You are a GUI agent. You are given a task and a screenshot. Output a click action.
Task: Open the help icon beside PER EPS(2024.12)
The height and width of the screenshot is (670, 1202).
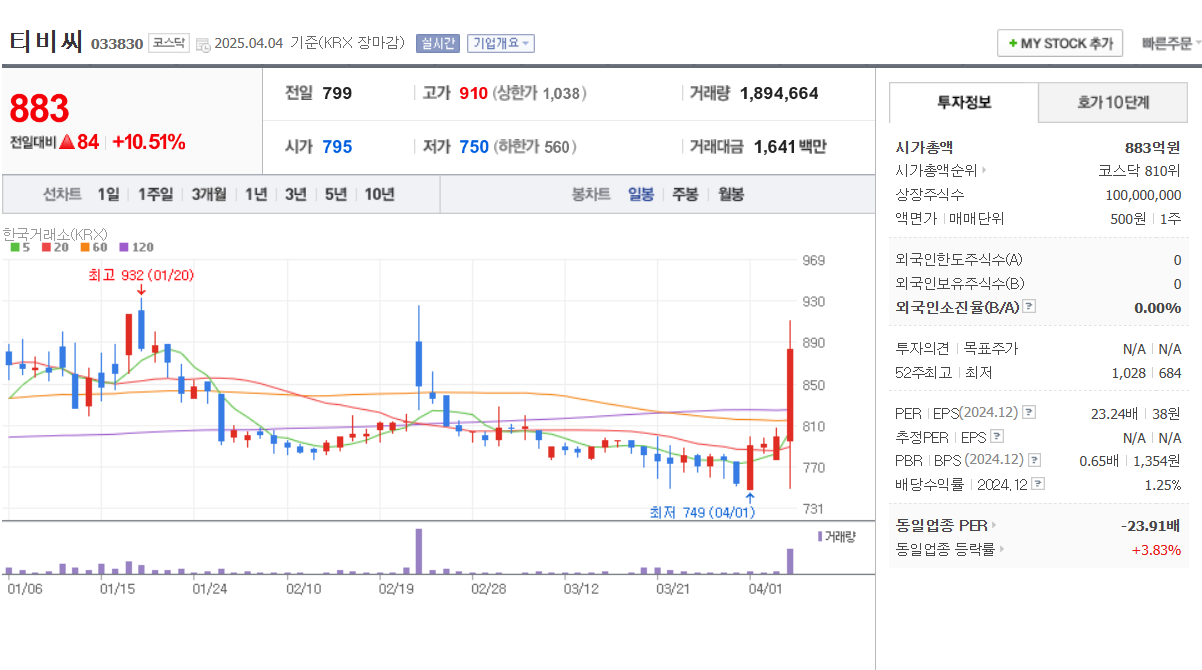point(1029,412)
